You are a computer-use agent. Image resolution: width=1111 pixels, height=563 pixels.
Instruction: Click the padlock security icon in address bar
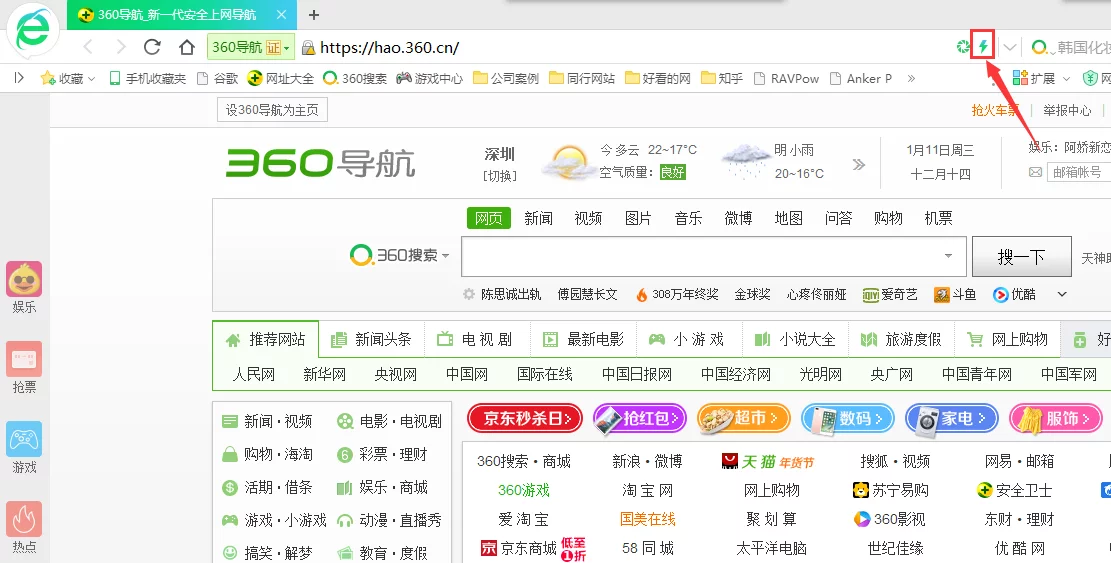(x=308, y=47)
